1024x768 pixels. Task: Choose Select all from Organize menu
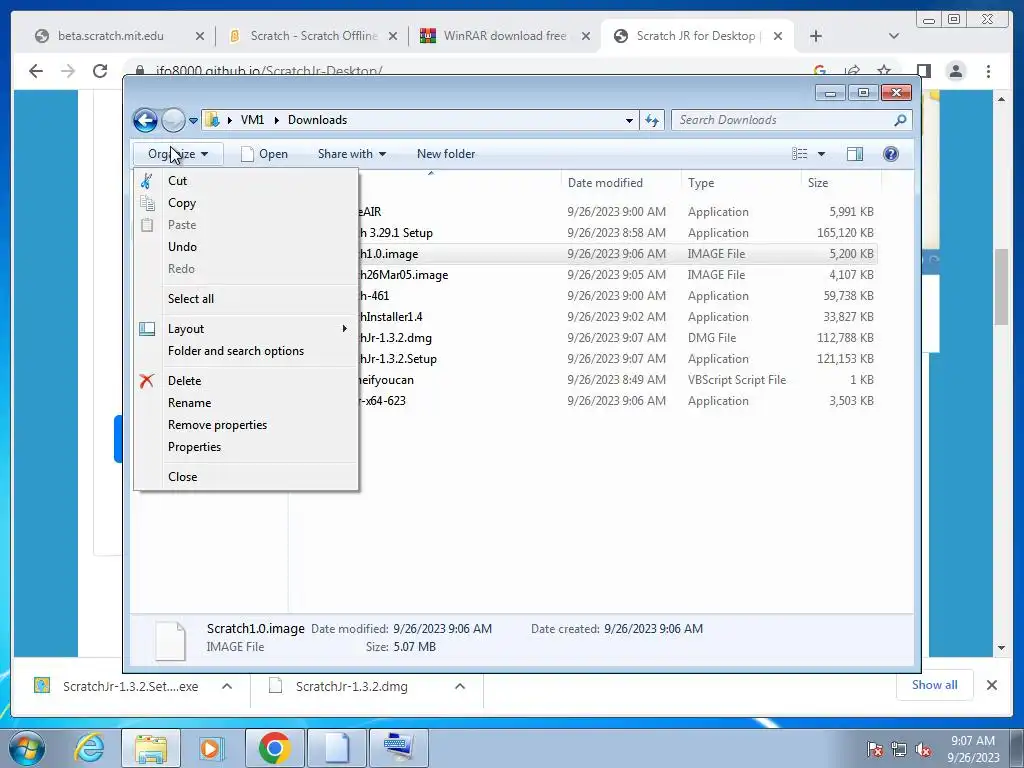pos(246,299)
